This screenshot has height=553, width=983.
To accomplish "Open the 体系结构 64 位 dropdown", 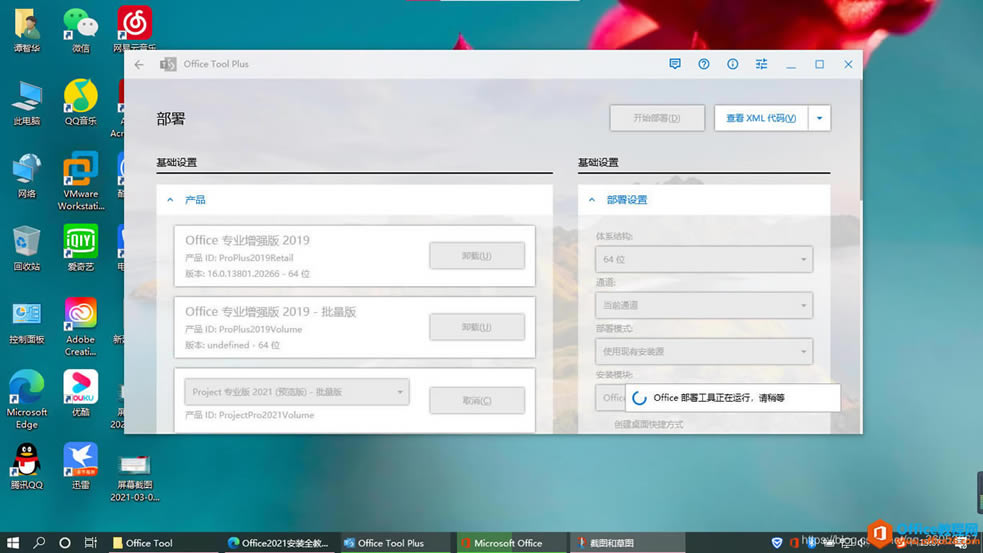I will [x=704, y=259].
